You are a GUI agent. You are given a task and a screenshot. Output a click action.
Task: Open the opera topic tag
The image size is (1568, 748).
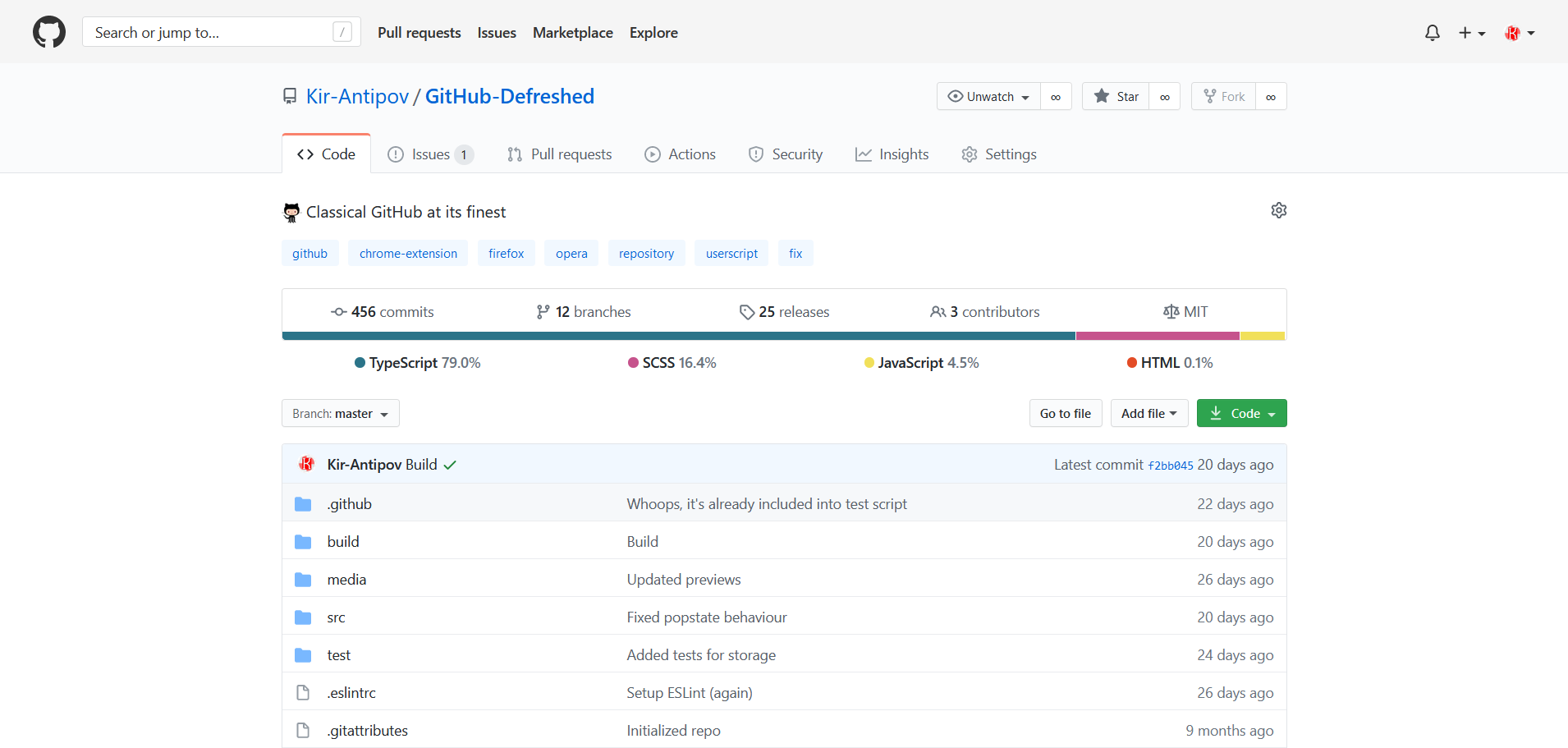click(x=571, y=253)
